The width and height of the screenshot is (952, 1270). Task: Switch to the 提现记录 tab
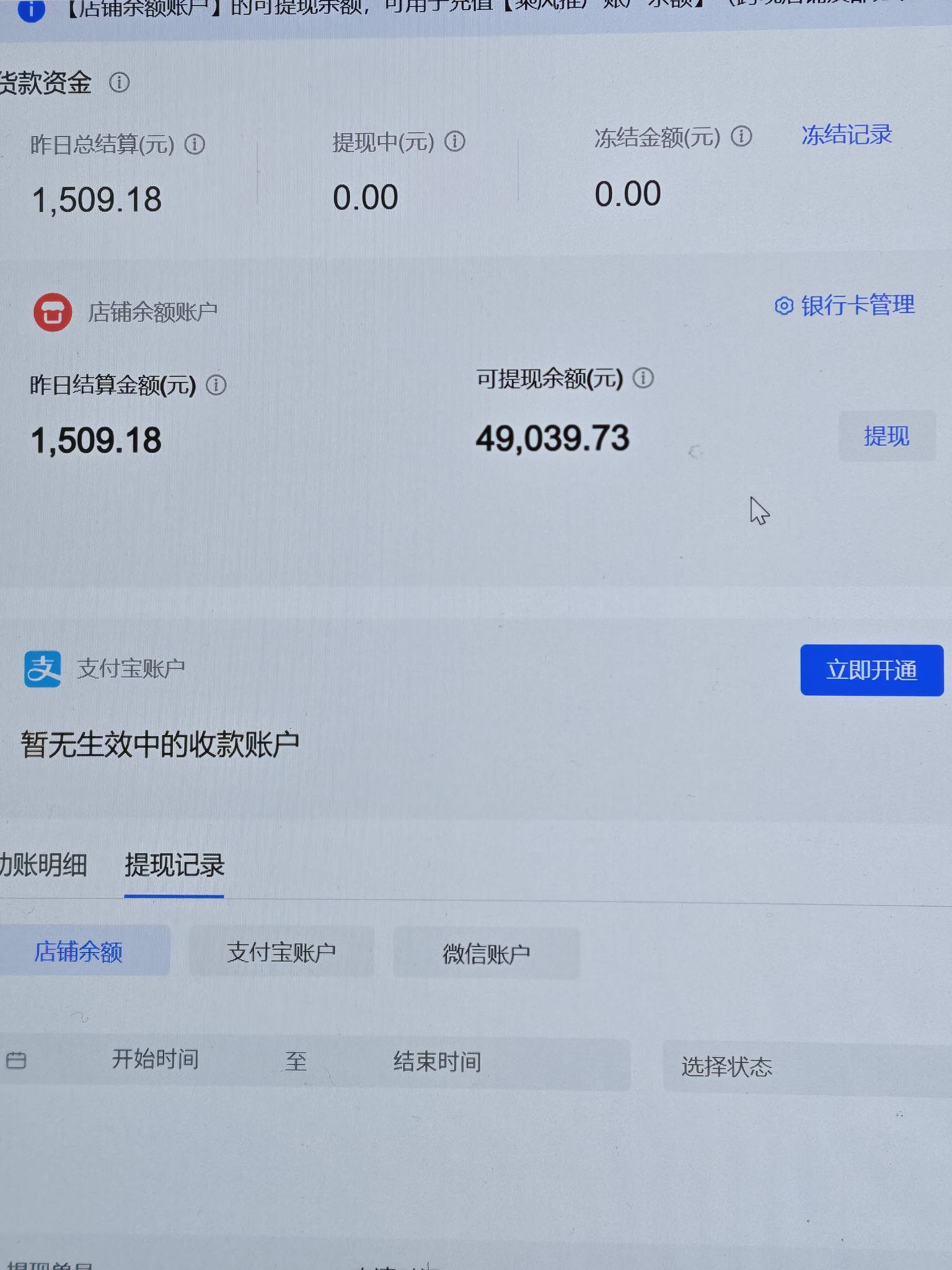coord(174,865)
